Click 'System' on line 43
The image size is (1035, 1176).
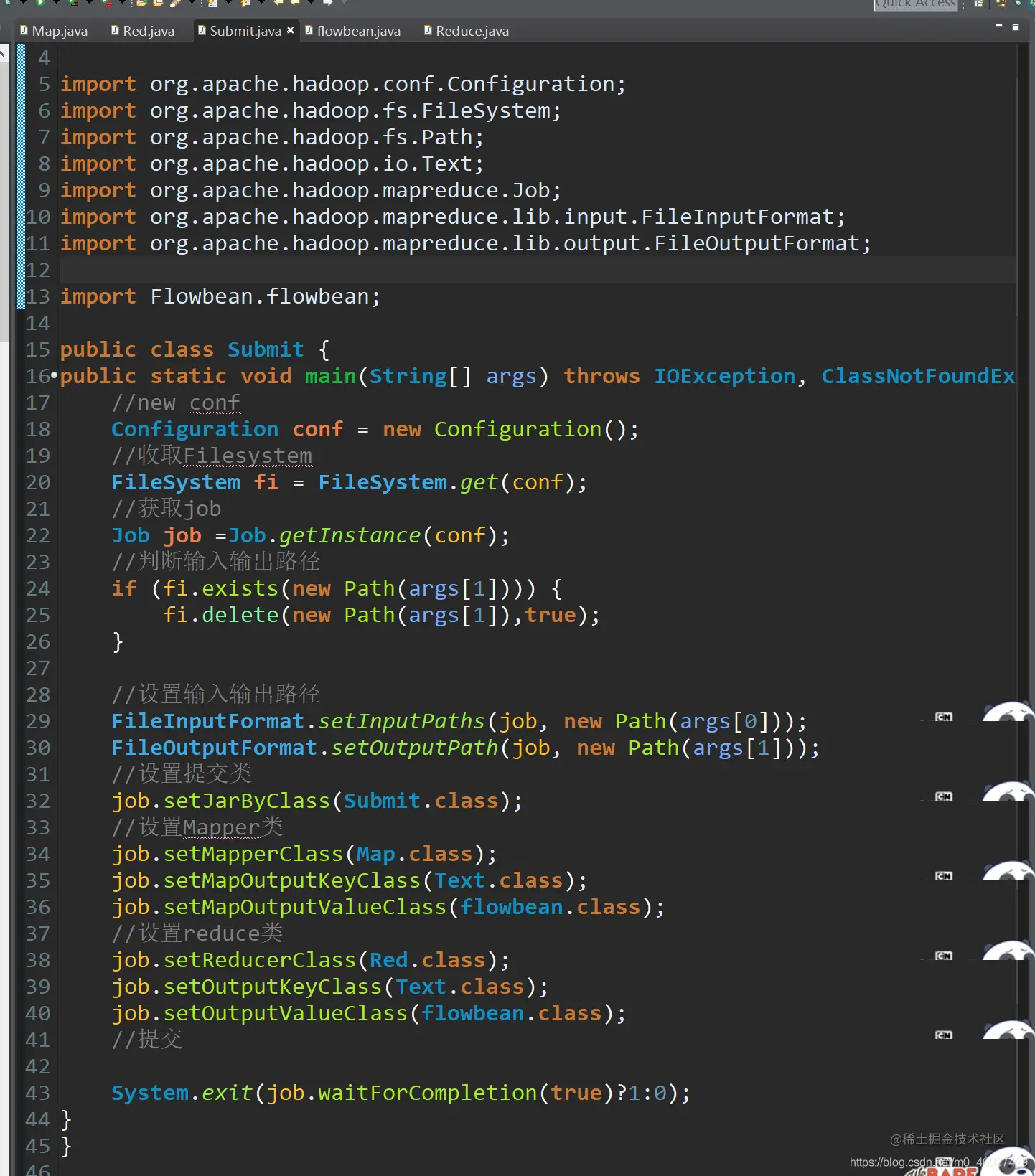click(x=149, y=1093)
